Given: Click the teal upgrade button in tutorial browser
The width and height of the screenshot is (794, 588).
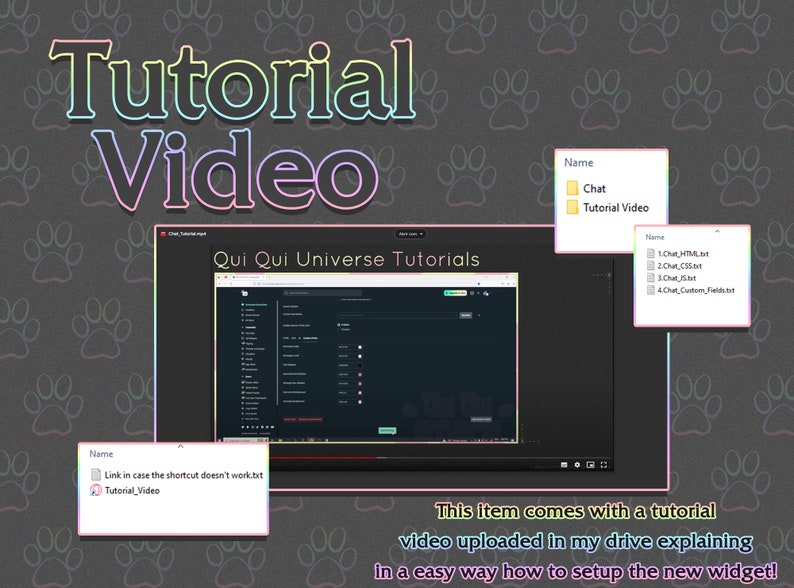Looking at the screenshot, I should coord(455,293).
